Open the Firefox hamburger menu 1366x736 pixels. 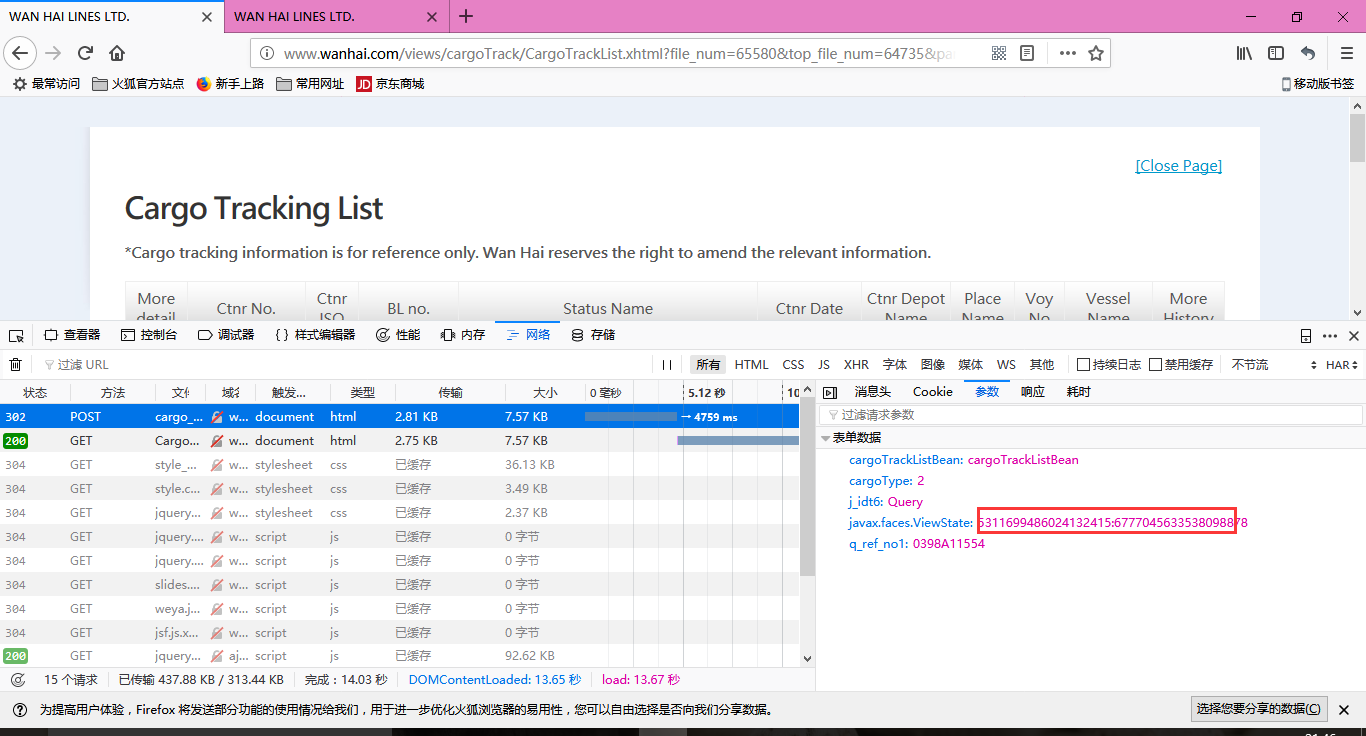tap(1346, 53)
